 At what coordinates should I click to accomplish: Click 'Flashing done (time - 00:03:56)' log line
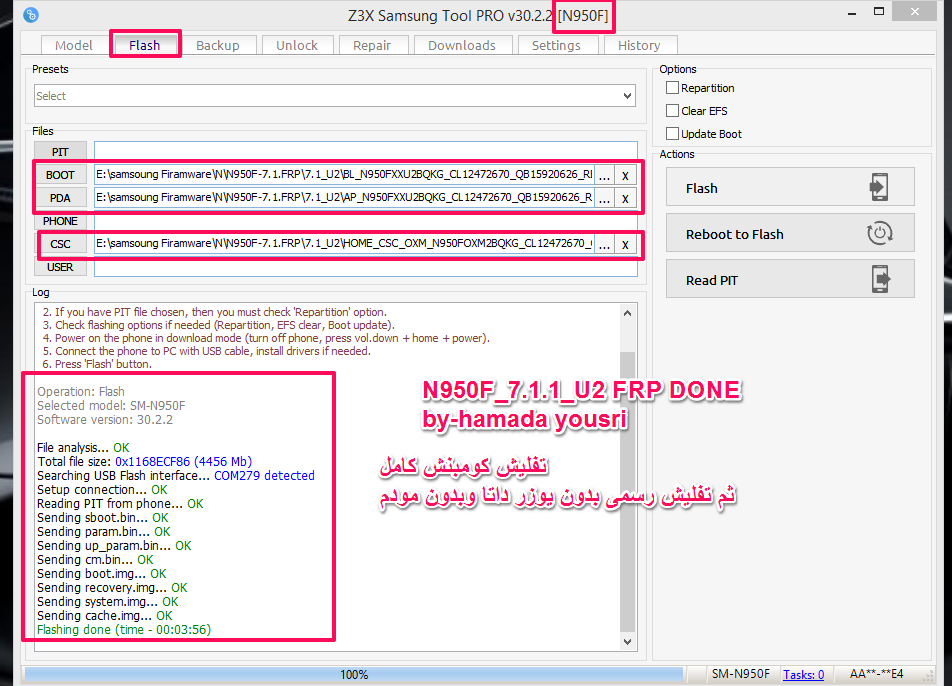pos(124,630)
